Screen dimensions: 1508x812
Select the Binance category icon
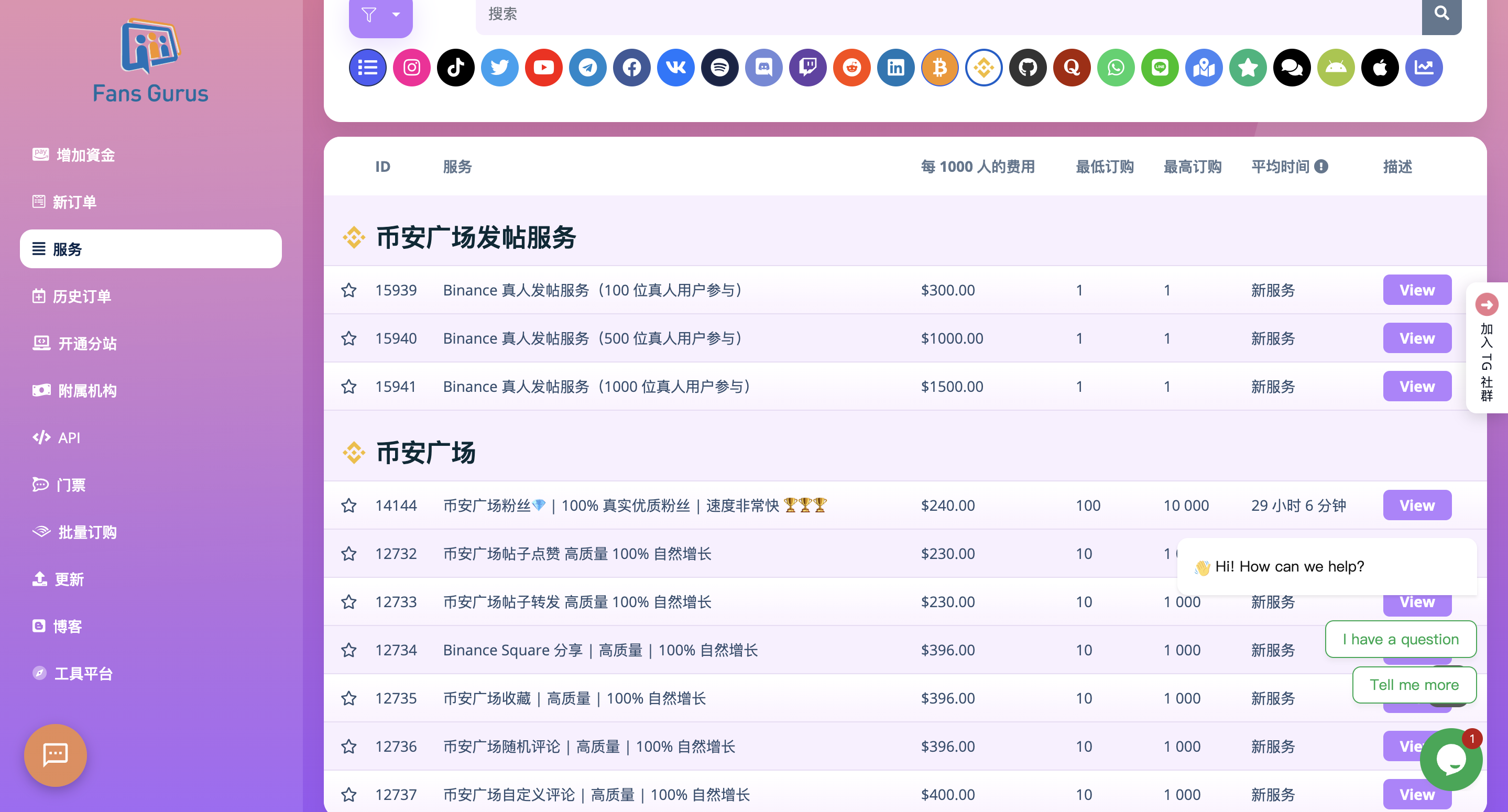pyautogui.click(x=984, y=68)
